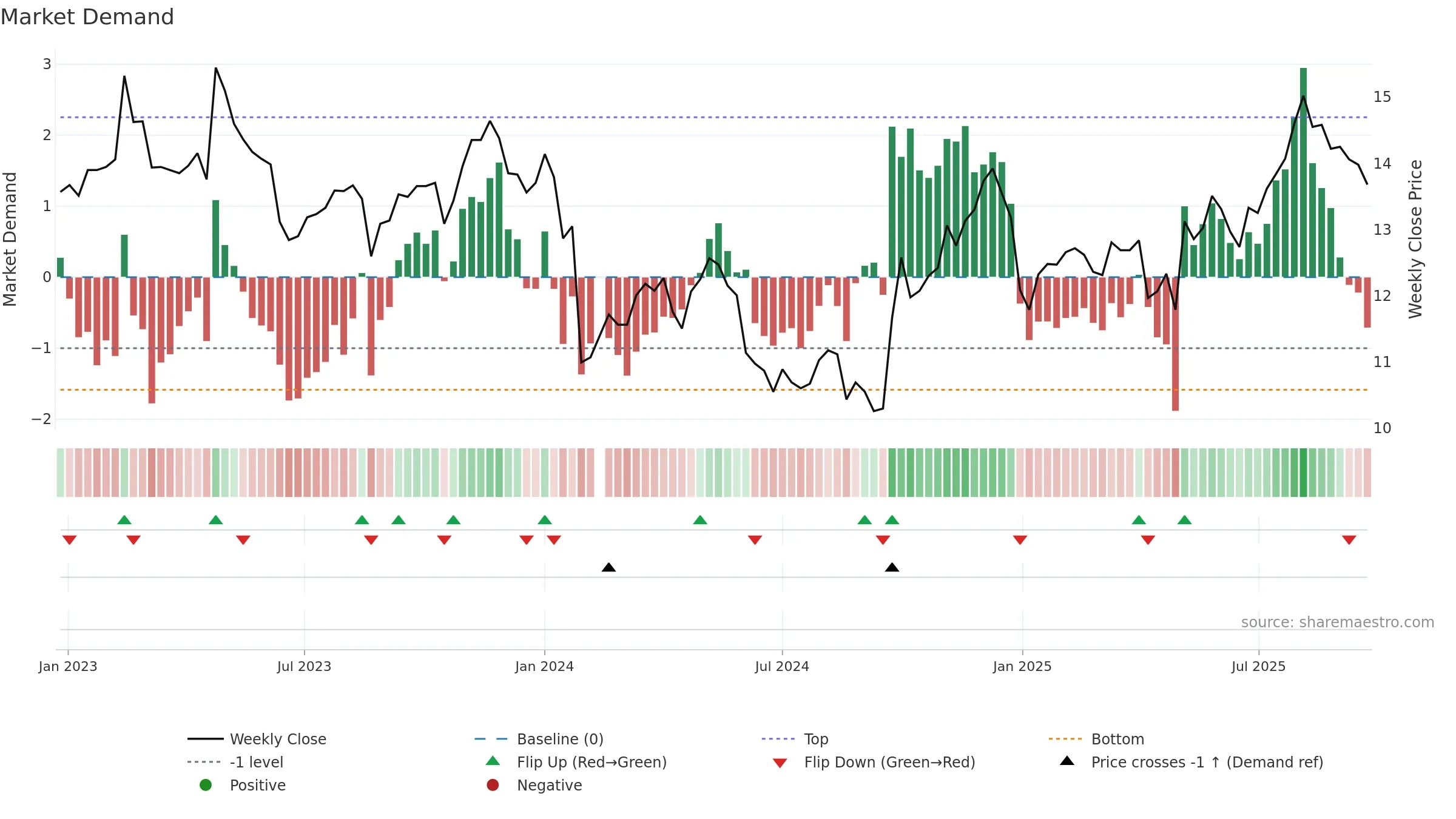
Task: Click the Jan 2024 x-axis label
Action: (544, 666)
